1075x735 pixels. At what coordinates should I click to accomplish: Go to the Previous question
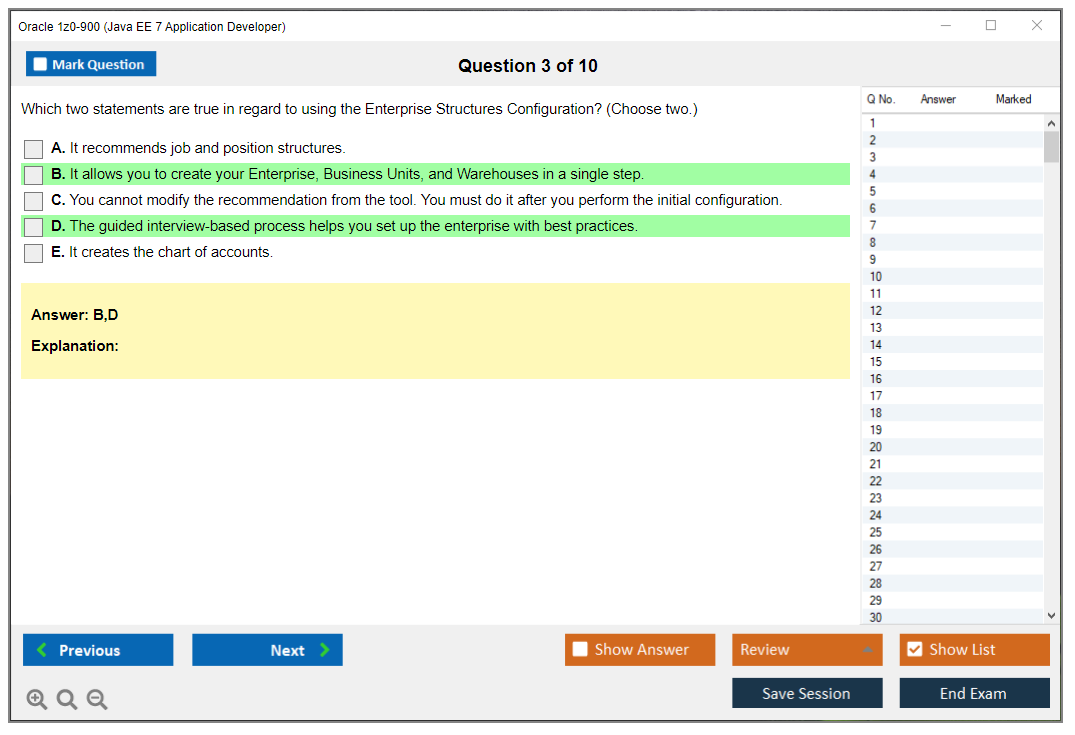click(x=97, y=649)
